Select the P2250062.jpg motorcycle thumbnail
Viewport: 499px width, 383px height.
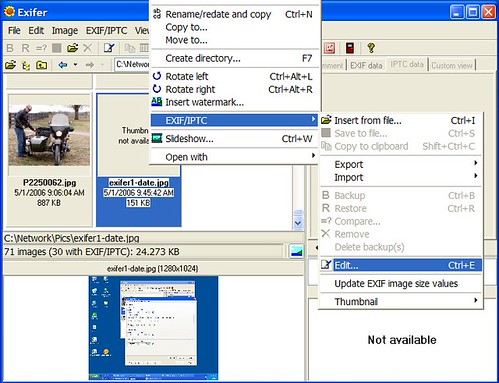click(x=49, y=135)
